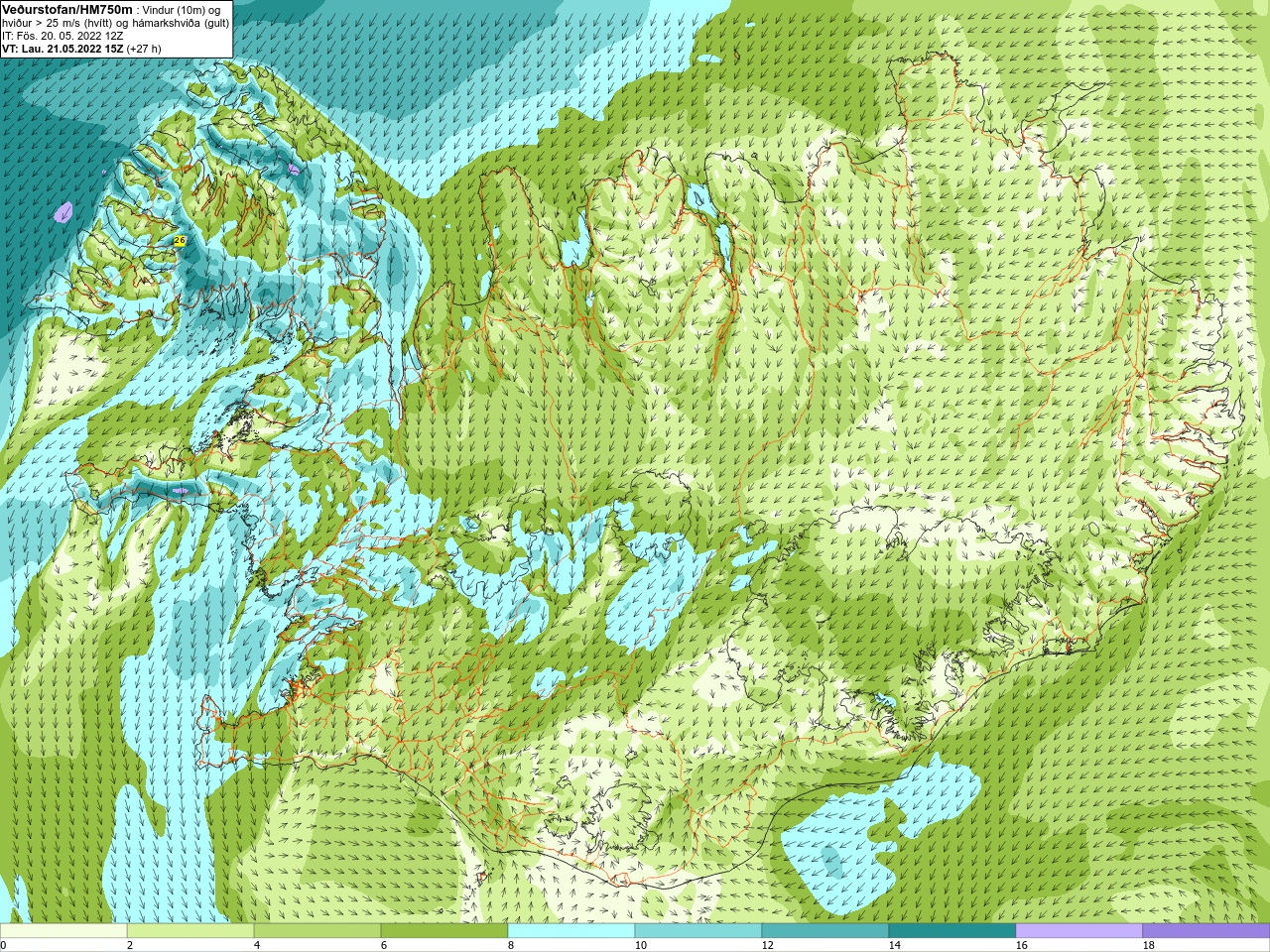The height and width of the screenshot is (952, 1270).
Task: Click the light green 2–4 legend swatch
Action: point(190,931)
